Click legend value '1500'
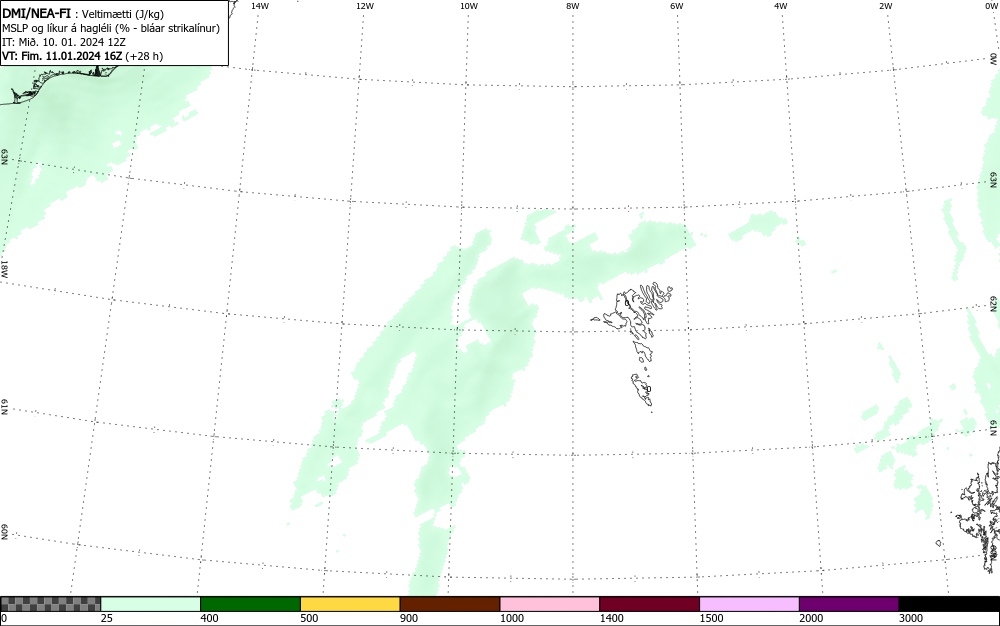This screenshot has width=1000, height=626. (x=711, y=618)
